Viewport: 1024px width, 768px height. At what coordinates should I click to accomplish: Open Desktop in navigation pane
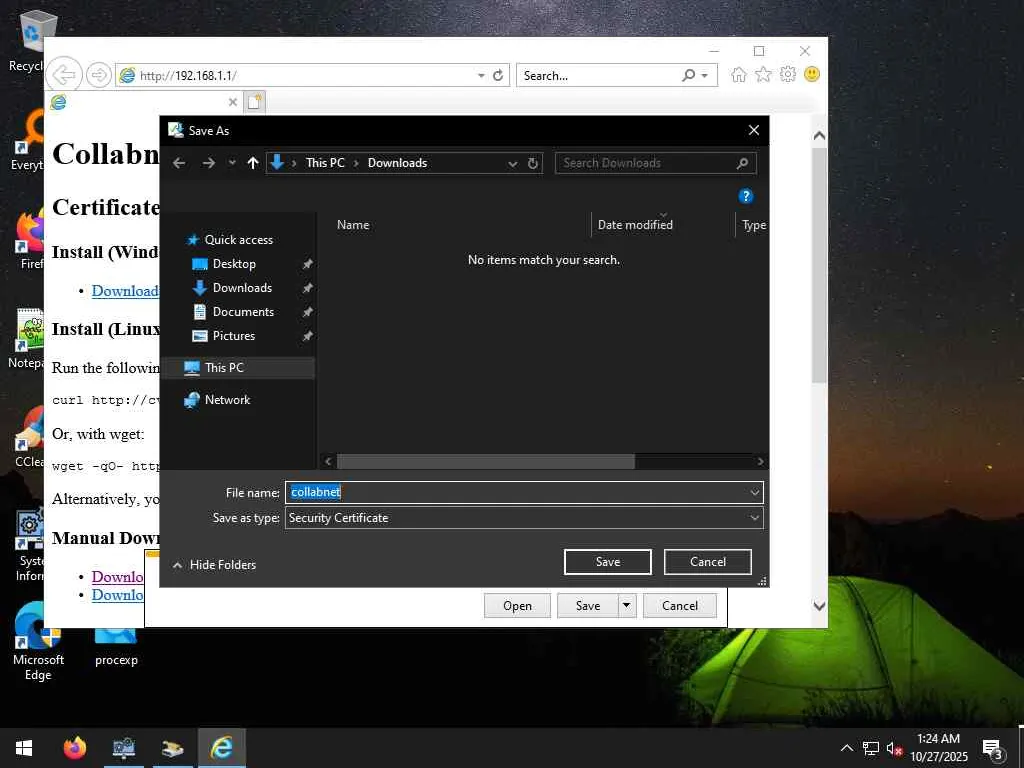pos(234,264)
